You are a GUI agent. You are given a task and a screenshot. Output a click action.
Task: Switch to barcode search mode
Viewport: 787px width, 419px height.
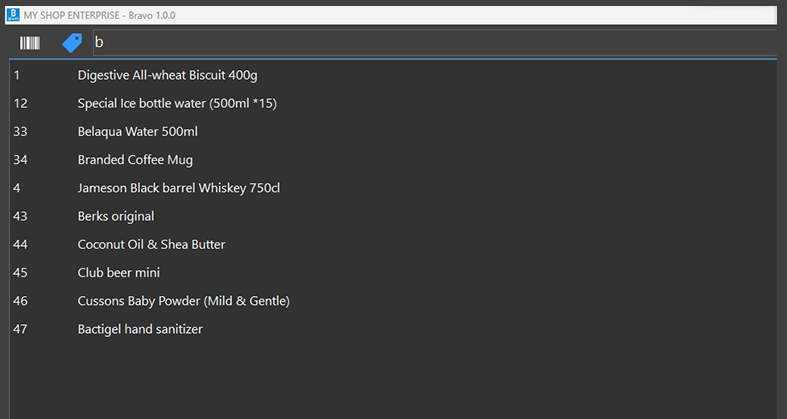tap(31, 43)
